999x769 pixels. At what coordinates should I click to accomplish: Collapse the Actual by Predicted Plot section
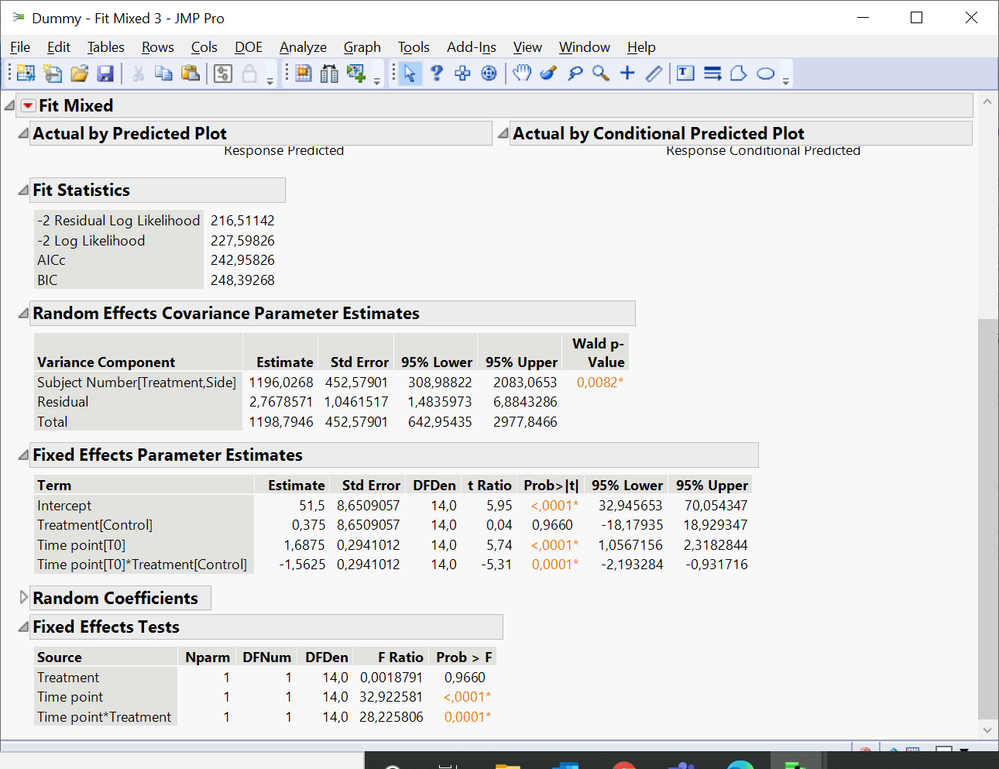[x=24, y=133]
